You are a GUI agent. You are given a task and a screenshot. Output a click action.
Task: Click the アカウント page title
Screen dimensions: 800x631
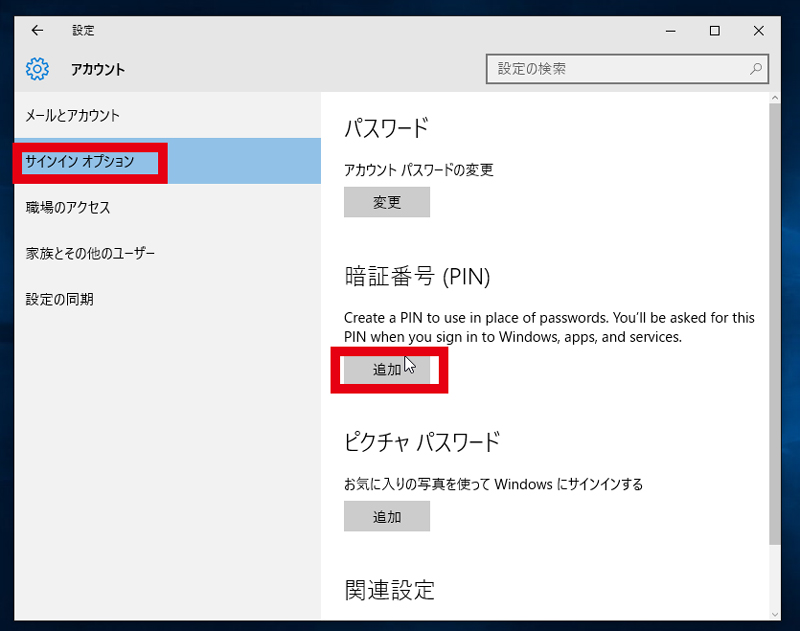click(x=97, y=69)
